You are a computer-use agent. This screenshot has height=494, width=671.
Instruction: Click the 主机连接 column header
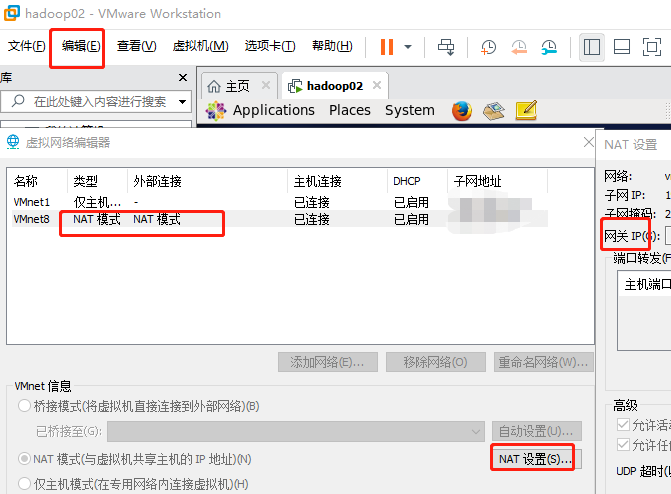click(x=338, y=182)
